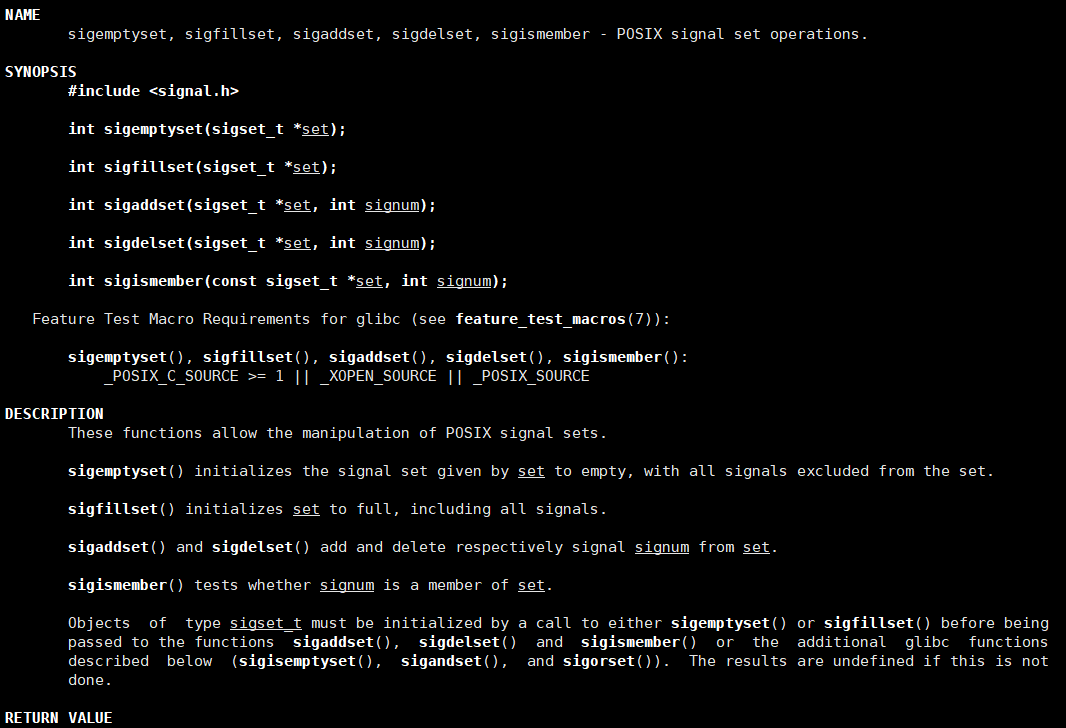Click the underlined sigset_t in the Objects paragraph
1066x728 pixels.
[x=266, y=623]
